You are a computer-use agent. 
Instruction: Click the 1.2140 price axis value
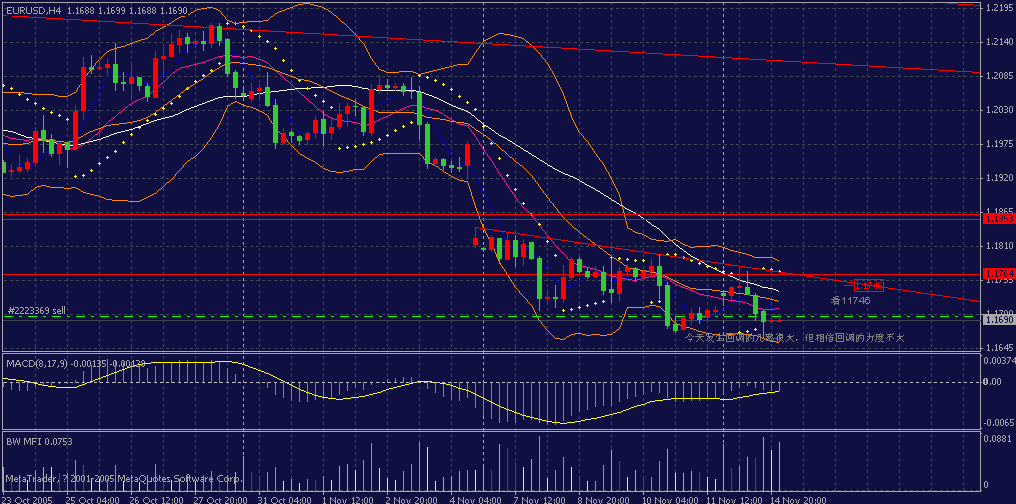[x=999, y=42]
